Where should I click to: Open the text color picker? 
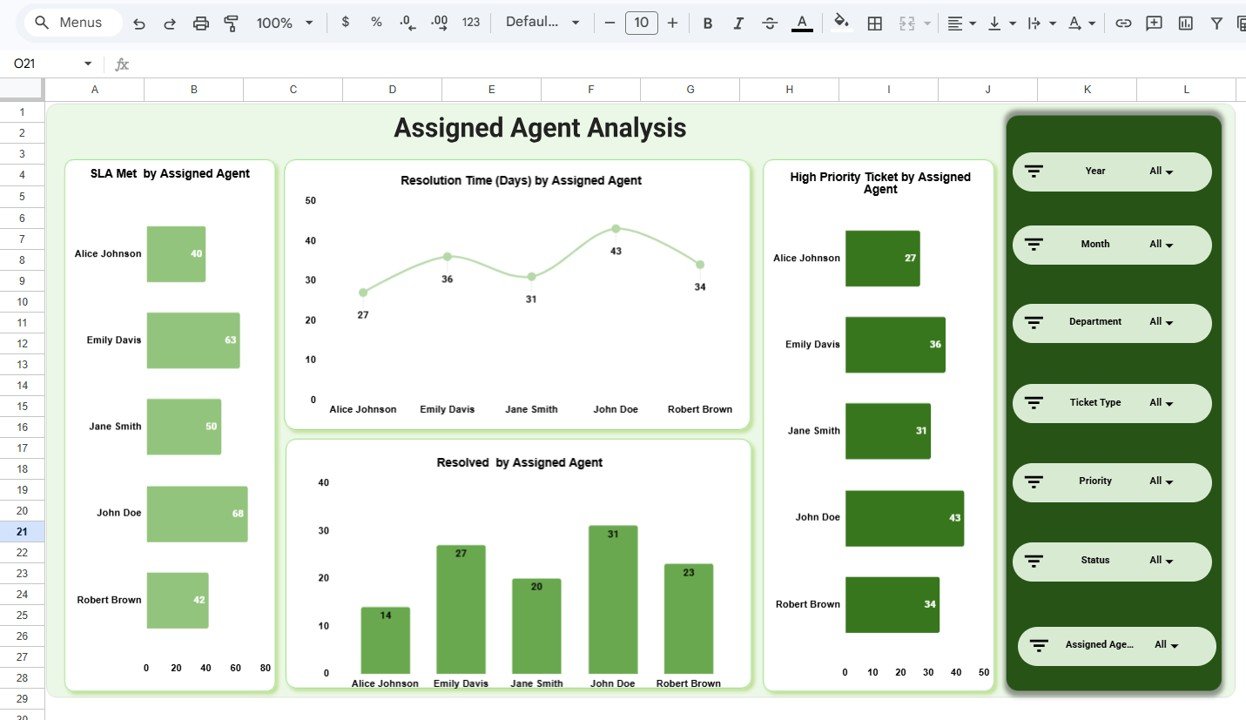click(802, 22)
